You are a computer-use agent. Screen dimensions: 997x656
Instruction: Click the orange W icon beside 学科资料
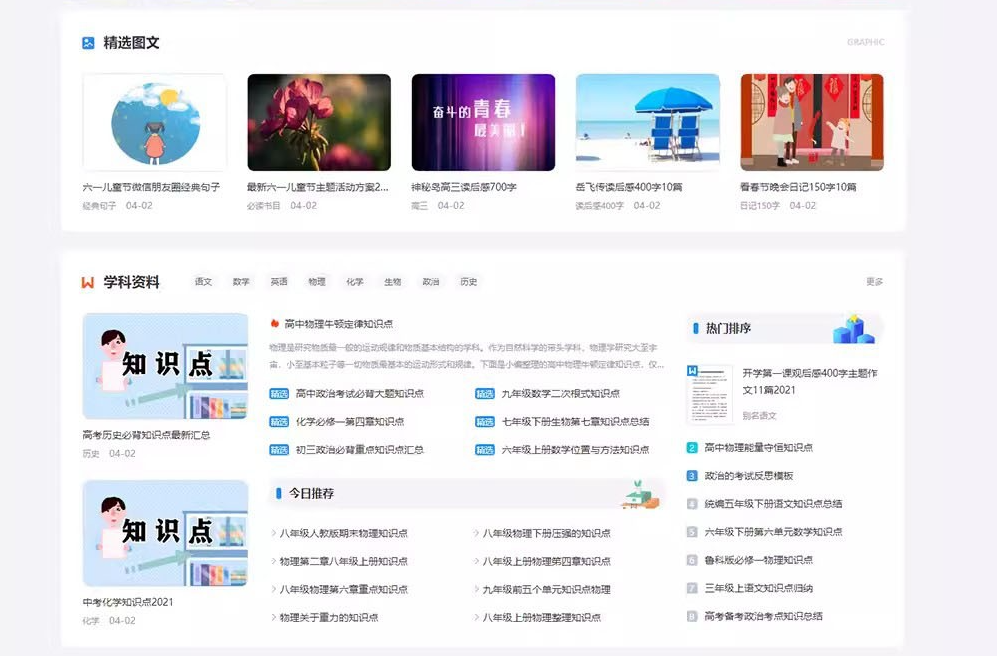coord(88,282)
